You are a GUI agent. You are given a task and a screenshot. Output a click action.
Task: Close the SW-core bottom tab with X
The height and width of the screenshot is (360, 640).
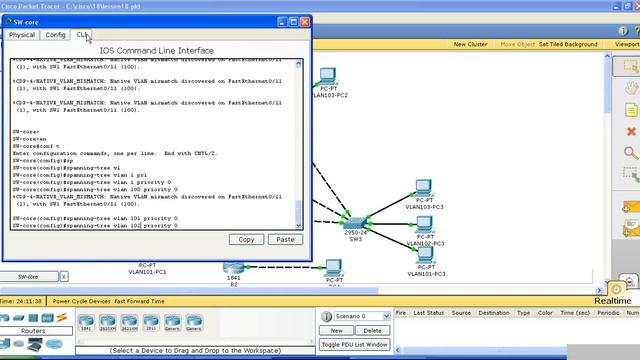click(x=64, y=277)
